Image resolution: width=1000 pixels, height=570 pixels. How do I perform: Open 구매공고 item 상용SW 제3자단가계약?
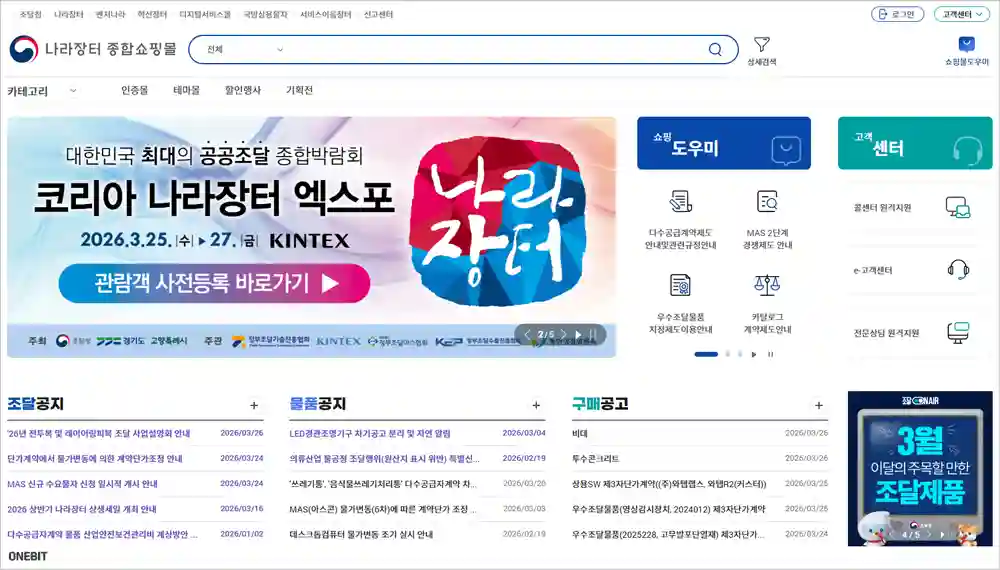tap(669, 484)
